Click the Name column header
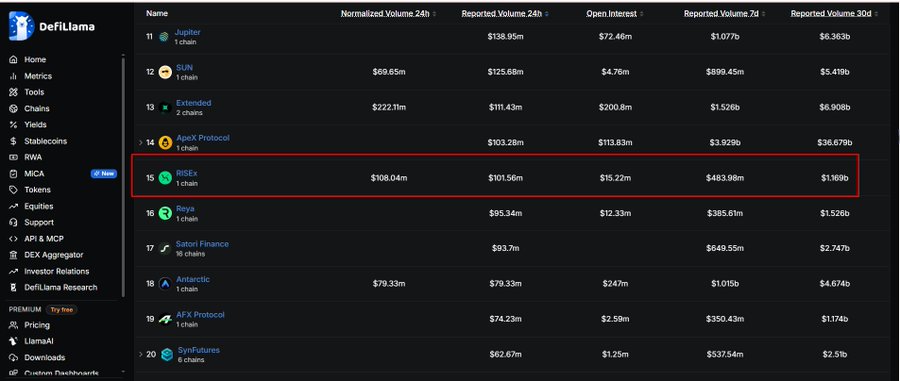900x381 pixels. [157, 13]
